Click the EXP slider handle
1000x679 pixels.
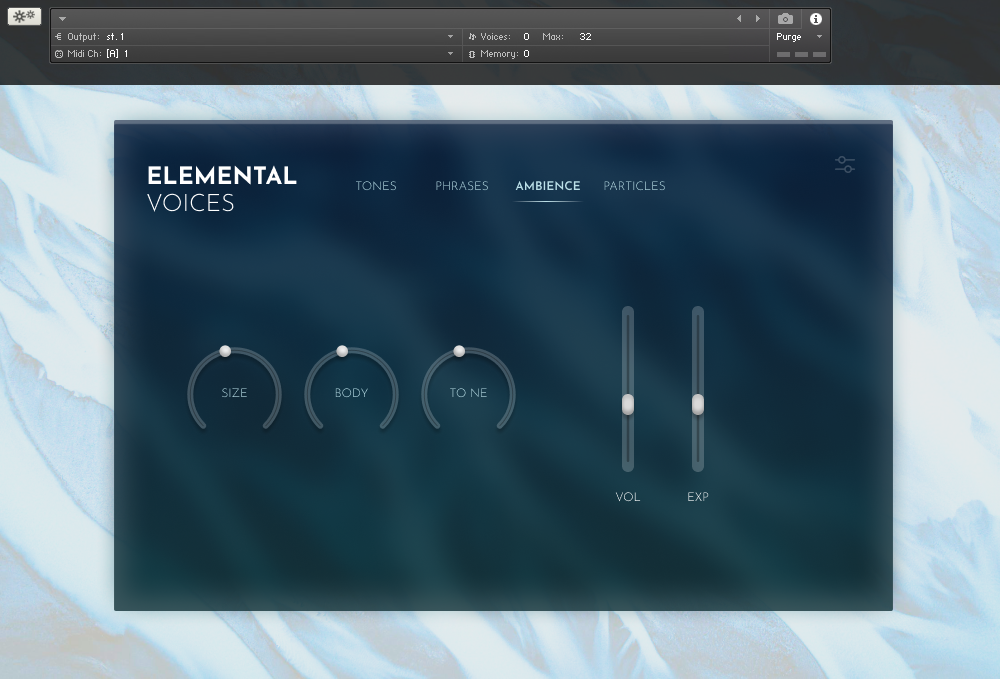pyautogui.click(x=698, y=404)
